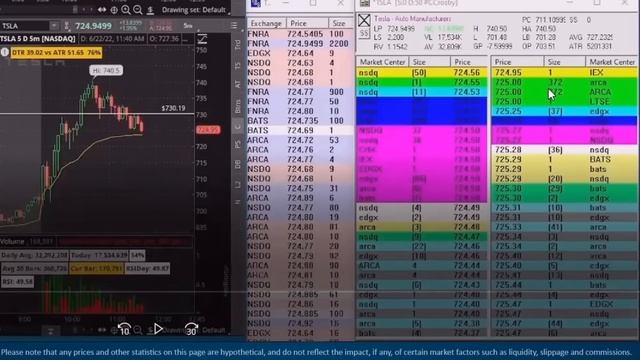Viewport: 640px width, 360px height.
Task: Click the DTR 39.02 vs ATR 51.65 label
Action: click(56, 52)
